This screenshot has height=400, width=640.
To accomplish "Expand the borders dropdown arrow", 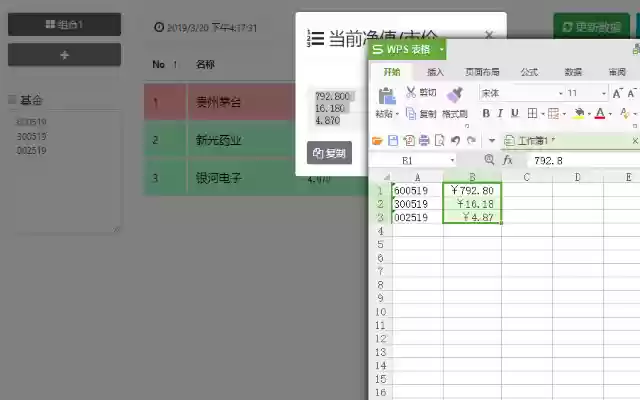I will click(542, 114).
